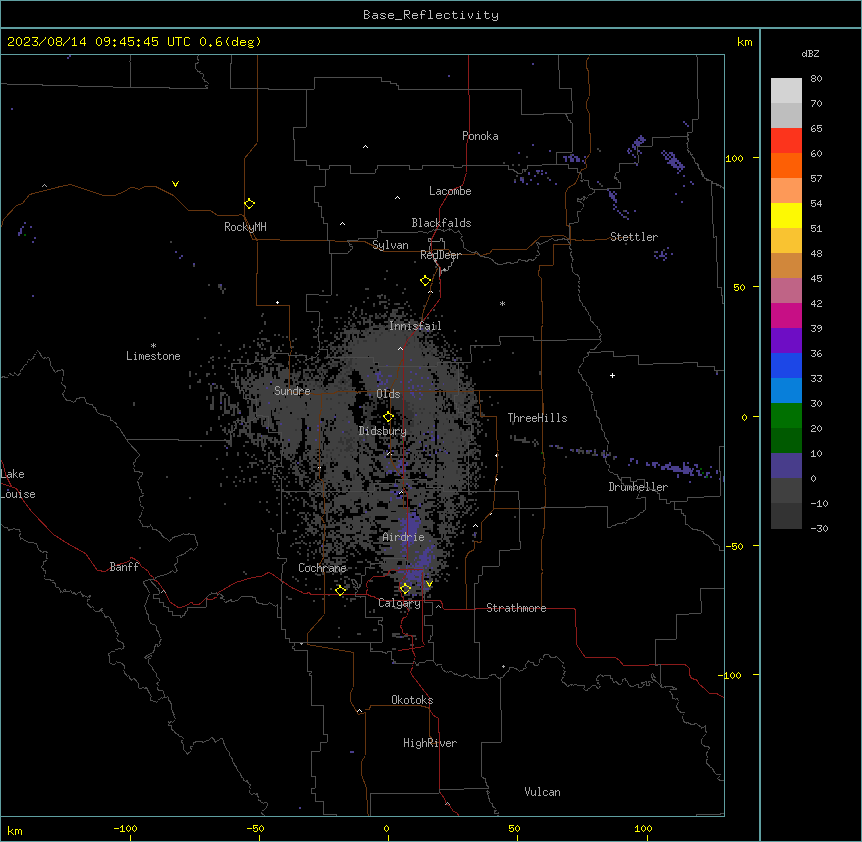Click the Sylvan label

[x=390, y=245]
